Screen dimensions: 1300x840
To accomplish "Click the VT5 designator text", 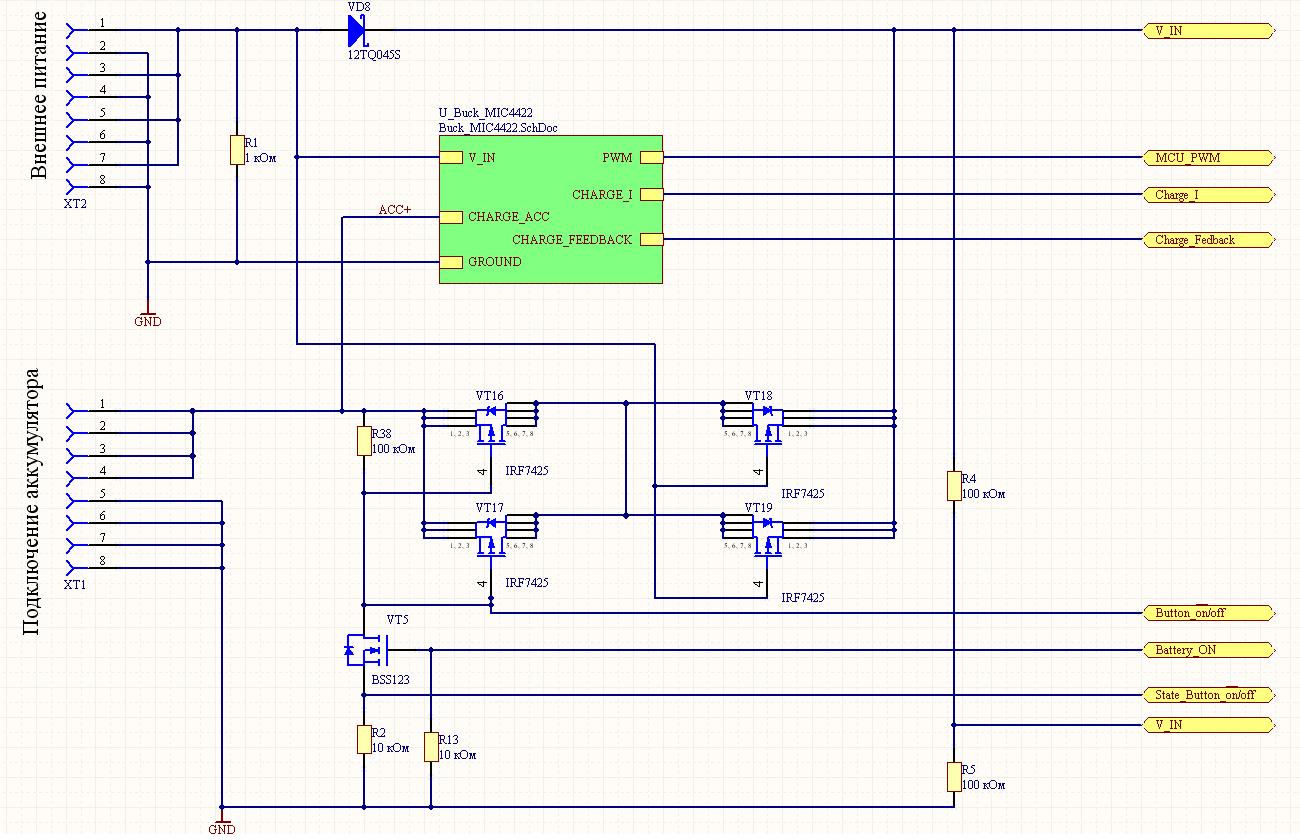I will tap(397, 620).
